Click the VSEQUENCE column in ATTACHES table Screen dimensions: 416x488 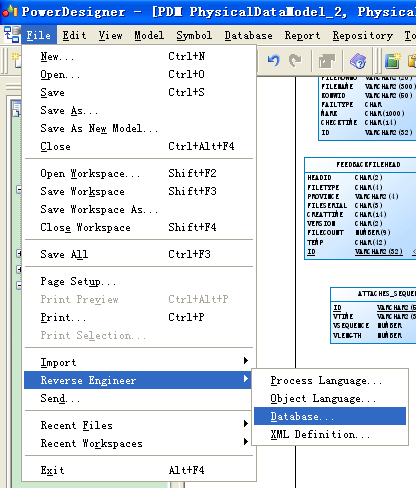(351, 325)
